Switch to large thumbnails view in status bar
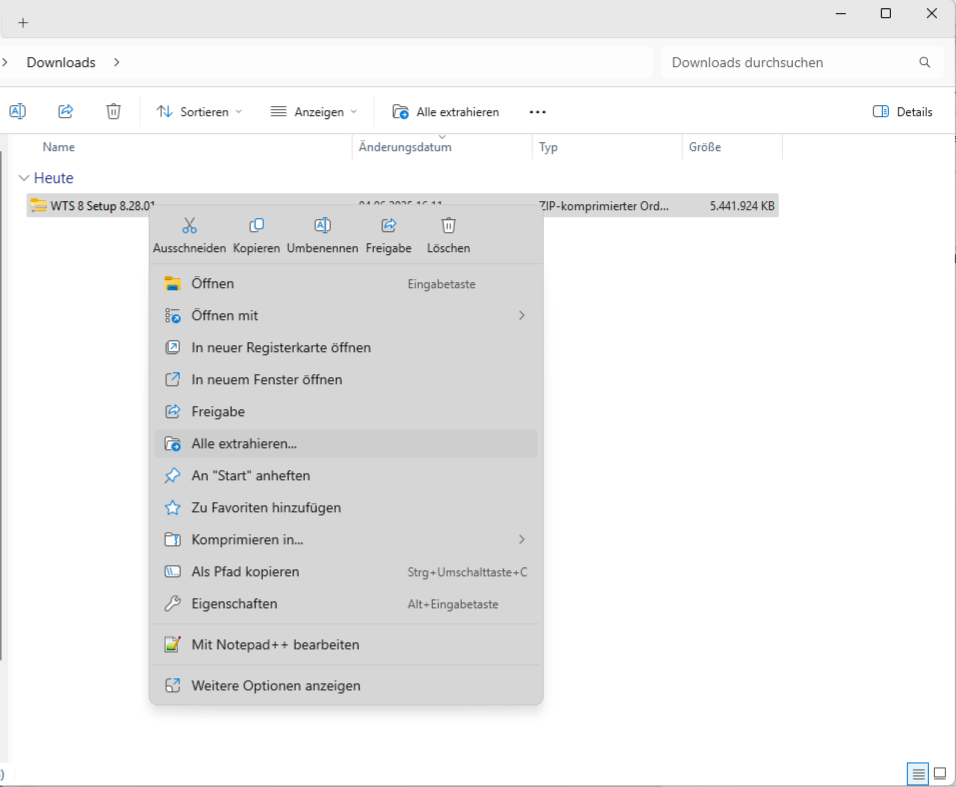 940,774
